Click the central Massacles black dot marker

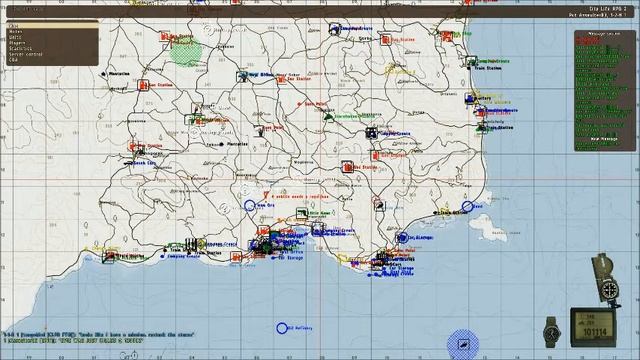pyautogui.click(x=221, y=144)
